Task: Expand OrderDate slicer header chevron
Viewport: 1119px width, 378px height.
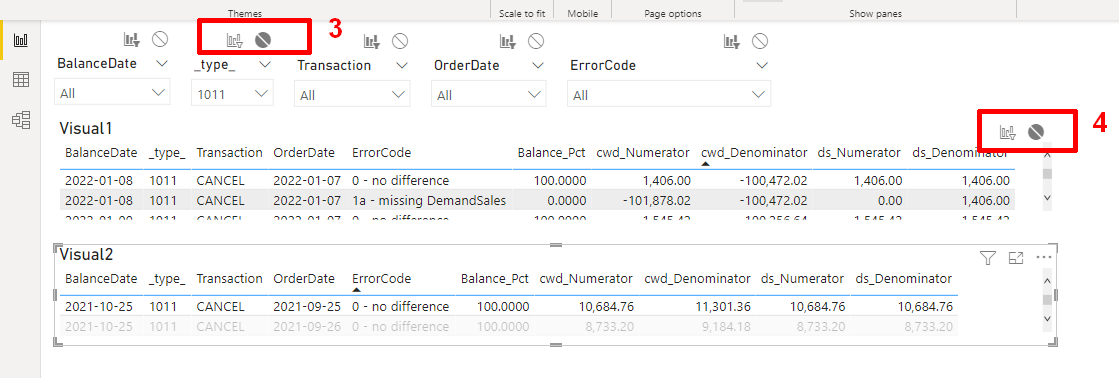Action: pos(538,65)
